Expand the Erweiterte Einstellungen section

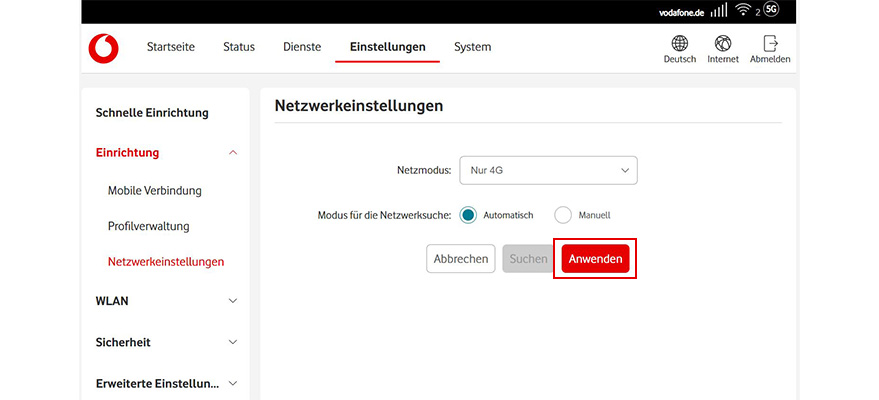tap(233, 383)
